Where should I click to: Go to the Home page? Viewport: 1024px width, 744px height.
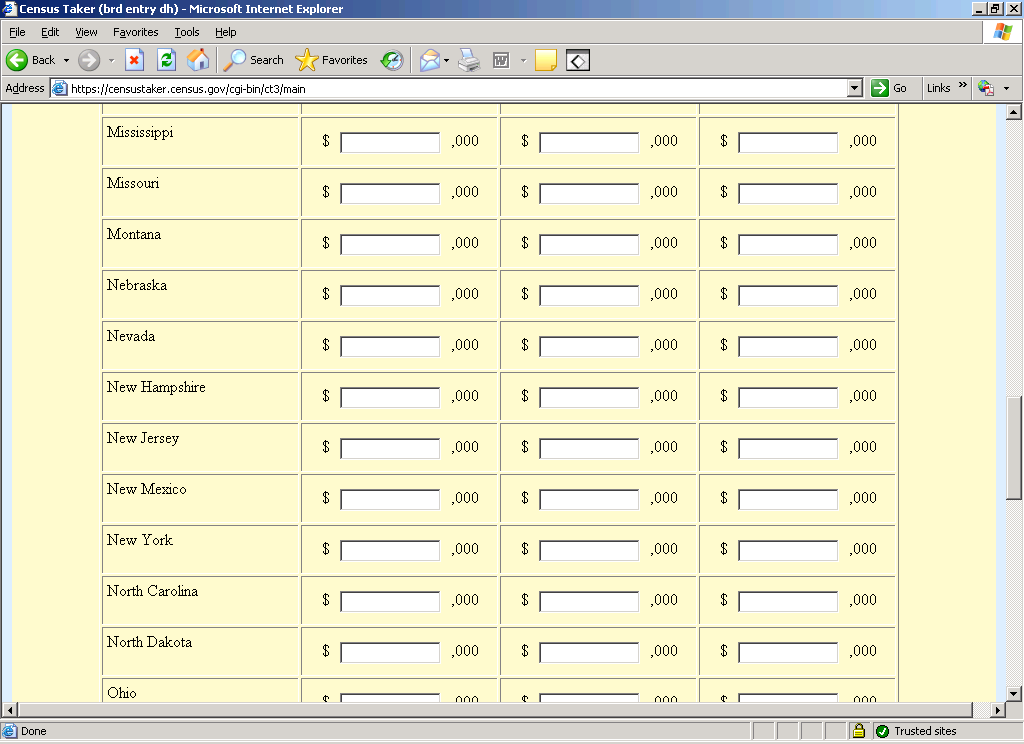coord(198,60)
